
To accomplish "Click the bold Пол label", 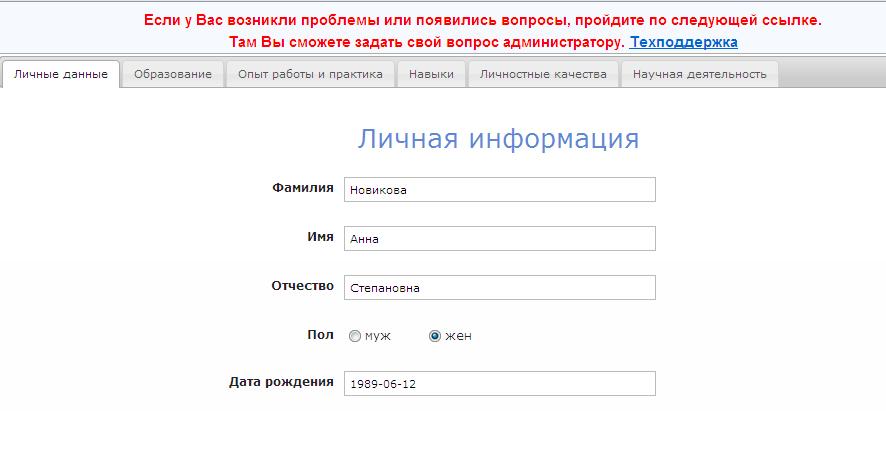I will (320, 335).
